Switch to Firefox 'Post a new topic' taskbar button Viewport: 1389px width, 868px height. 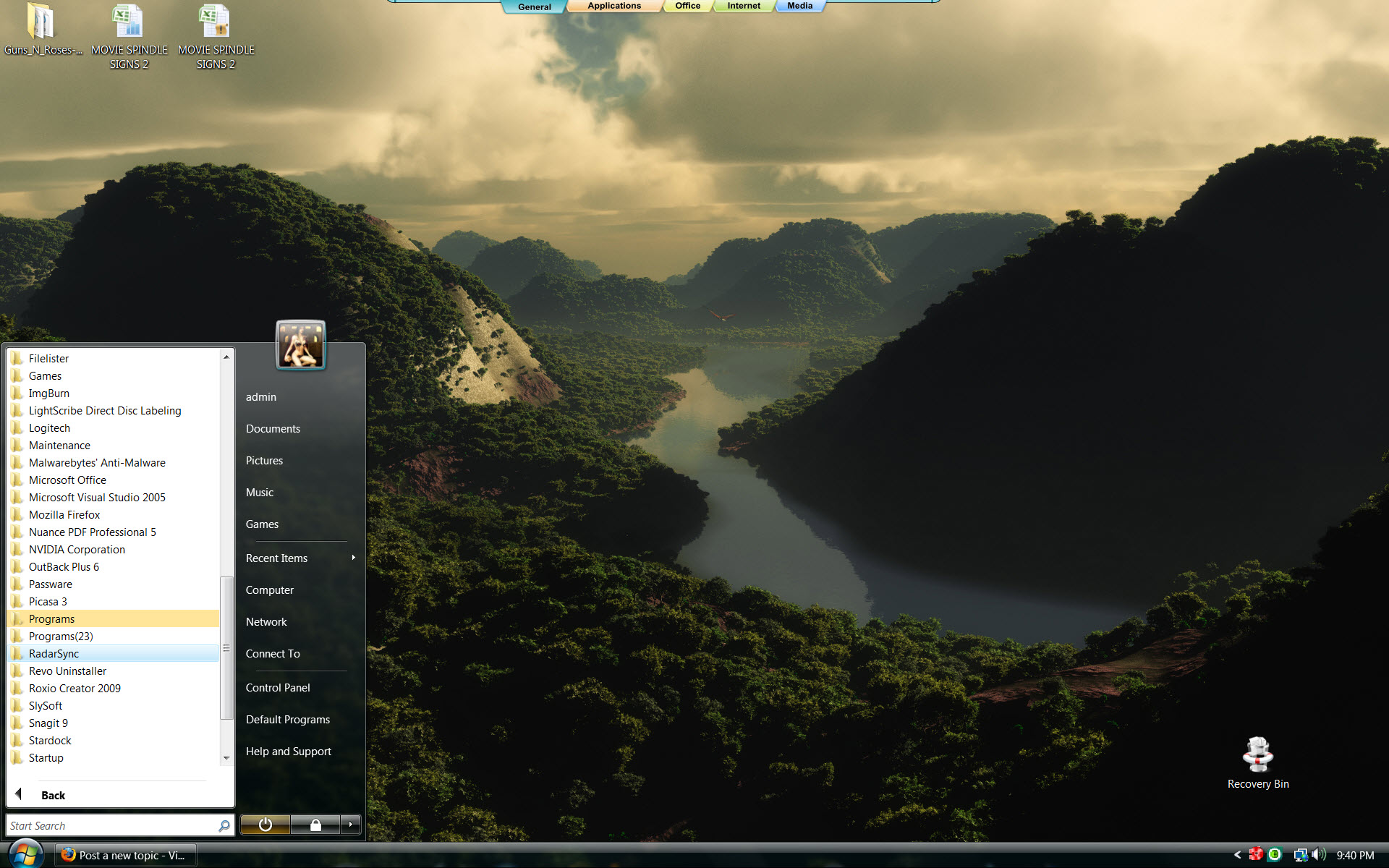(126, 855)
